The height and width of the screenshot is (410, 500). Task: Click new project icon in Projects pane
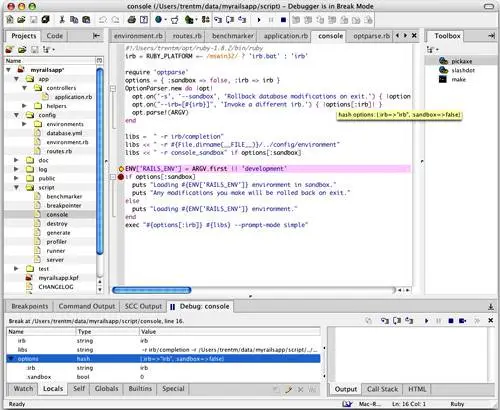[9, 50]
